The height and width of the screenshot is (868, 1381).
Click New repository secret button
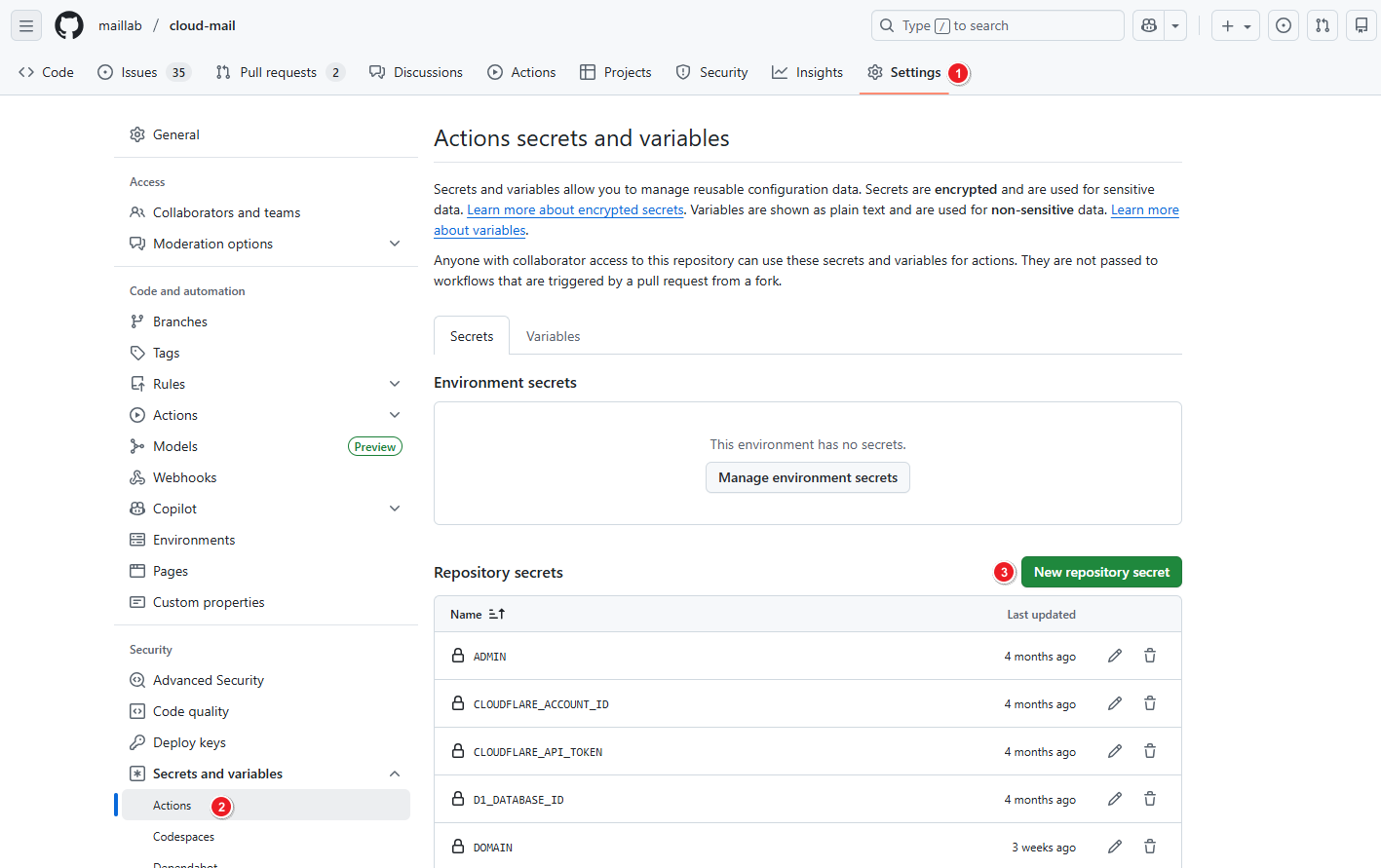coord(1101,572)
